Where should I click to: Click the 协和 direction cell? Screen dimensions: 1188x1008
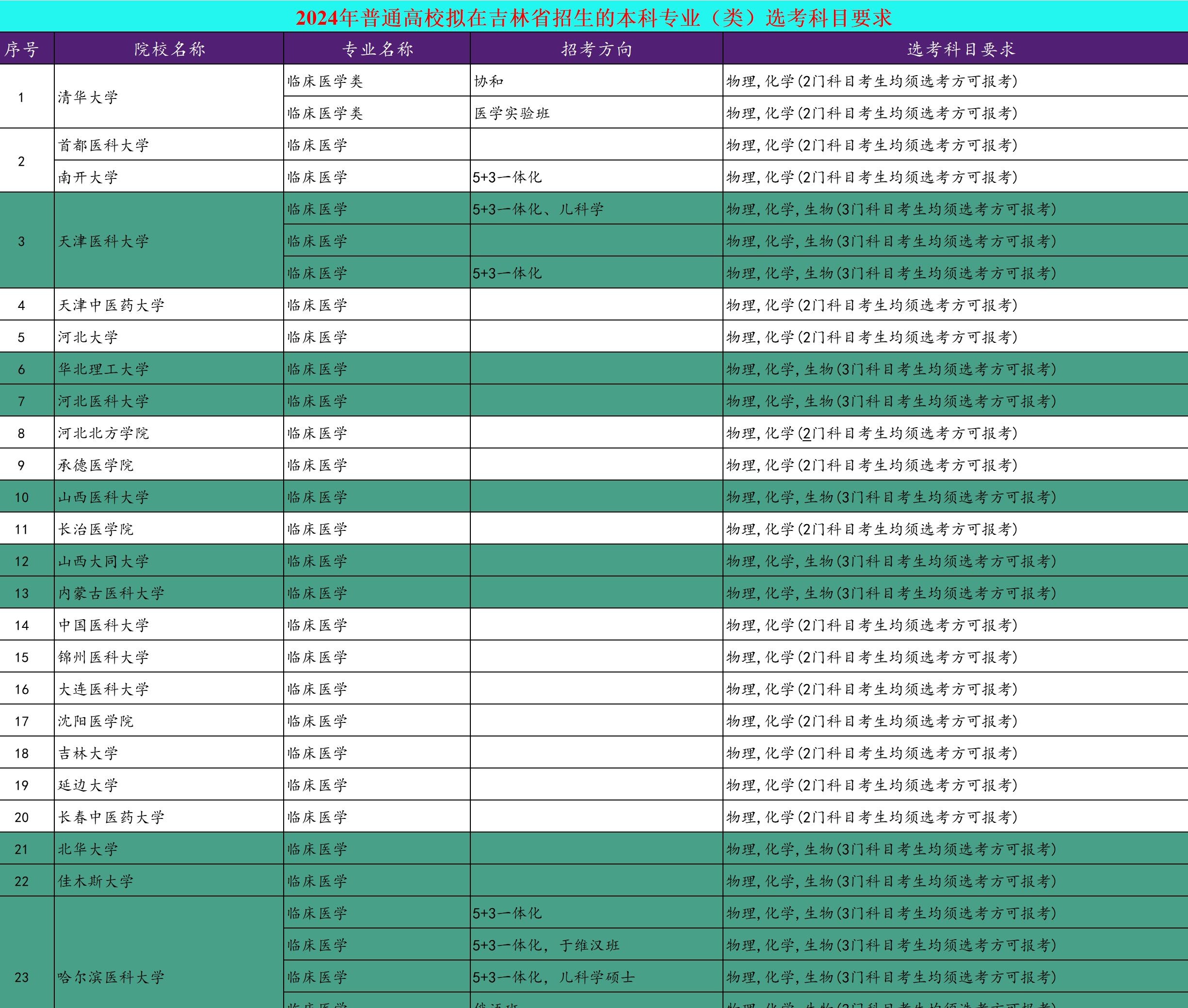[596, 80]
